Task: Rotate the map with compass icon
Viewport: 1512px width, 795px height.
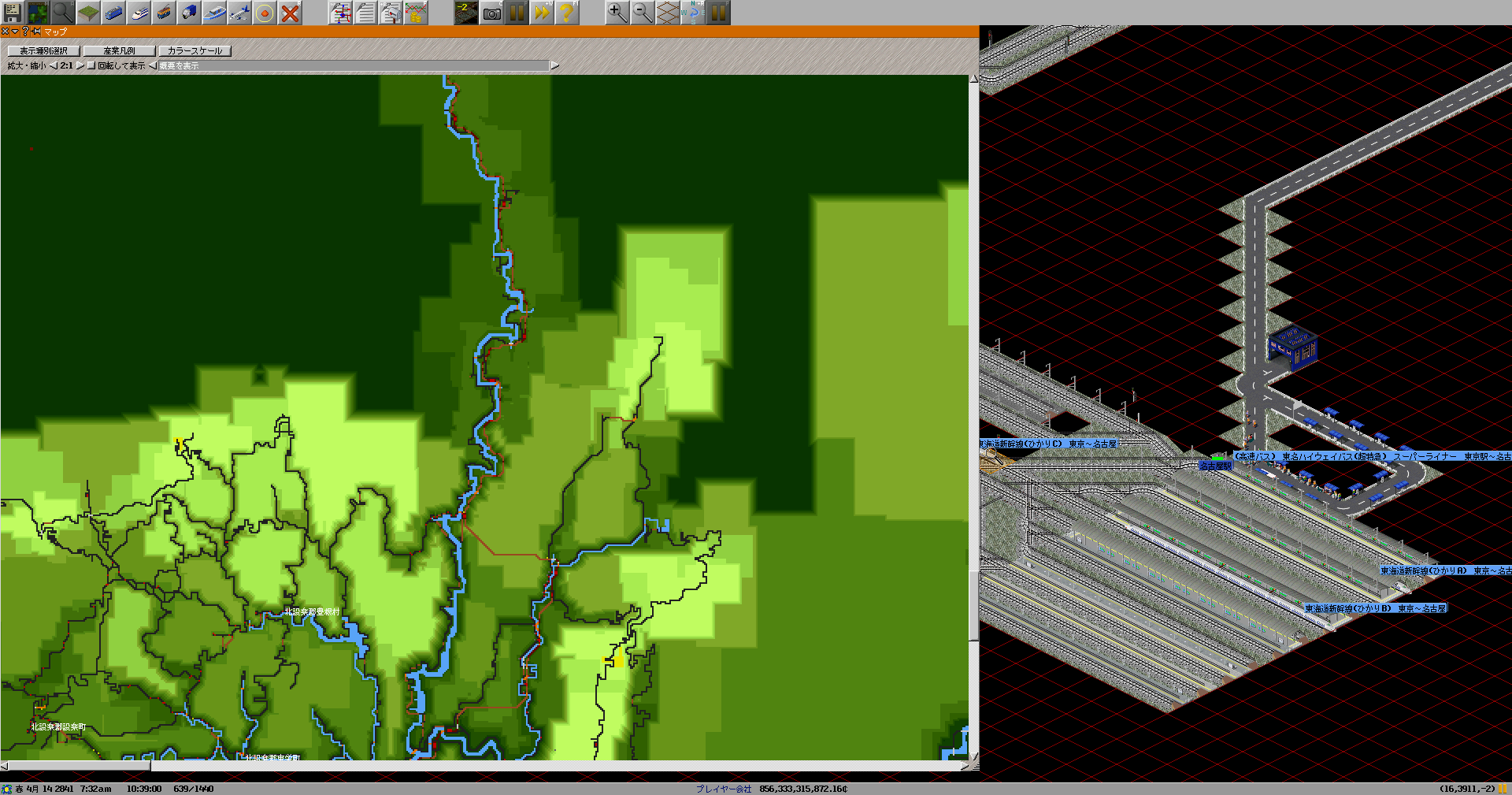Action: click(x=693, y=13)
